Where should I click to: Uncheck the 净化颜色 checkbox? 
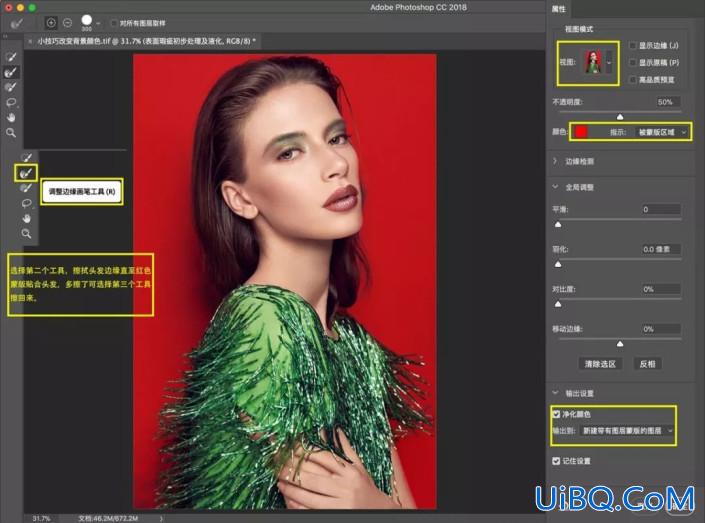pos(556,414)
